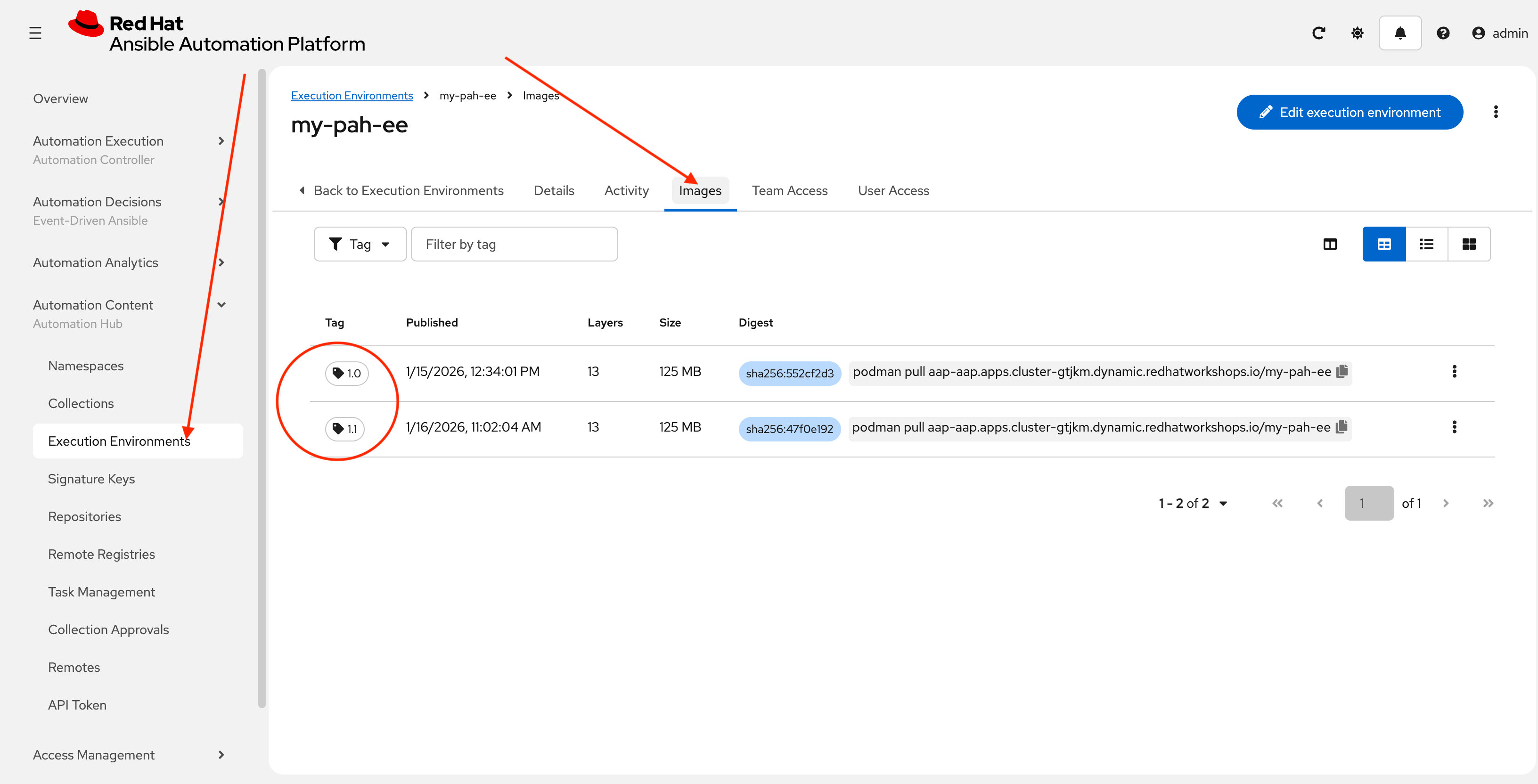Toggle the light/dark theme sun icon

1357,33
